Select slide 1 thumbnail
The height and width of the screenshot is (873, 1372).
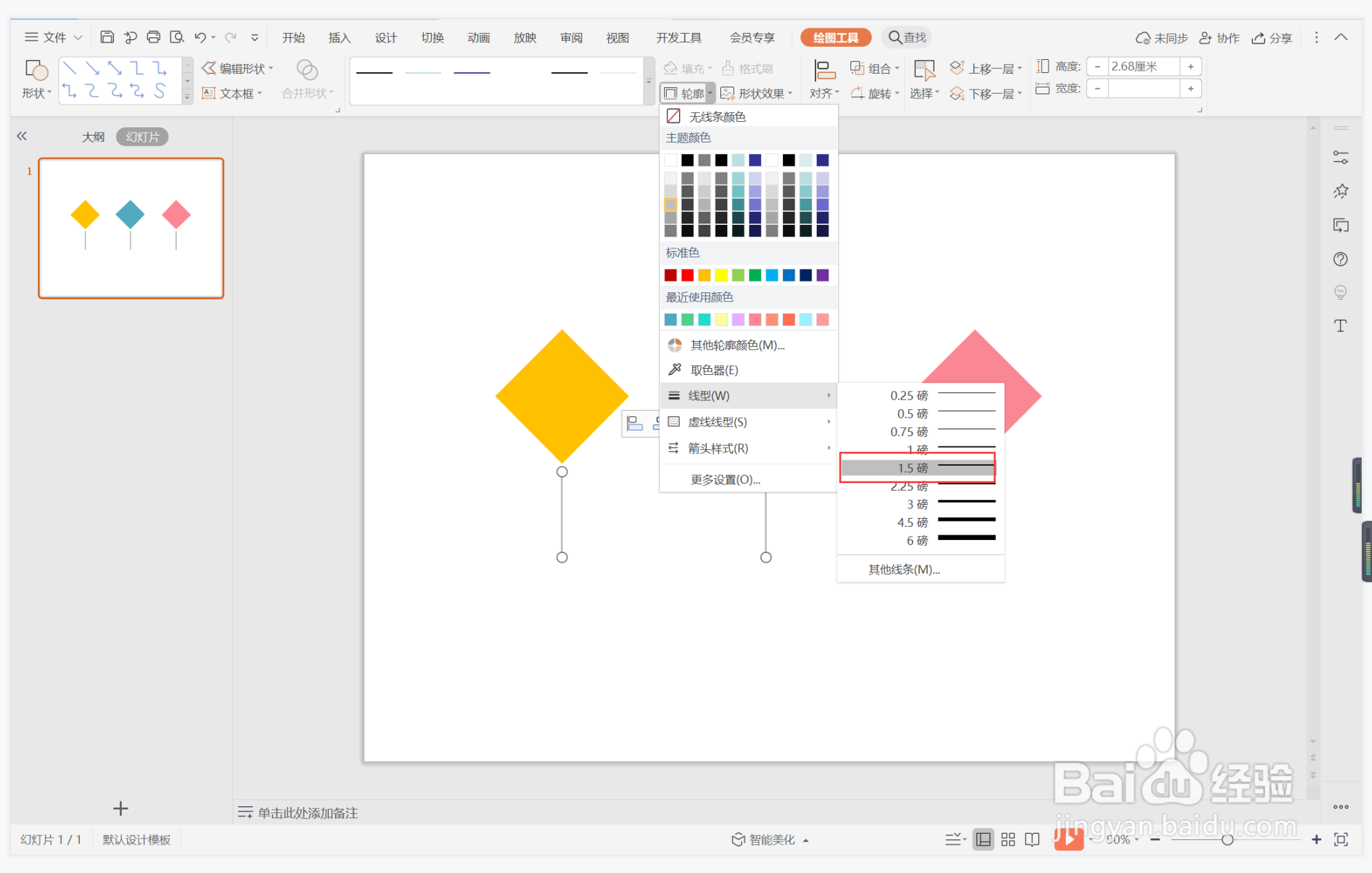[131, 228]
